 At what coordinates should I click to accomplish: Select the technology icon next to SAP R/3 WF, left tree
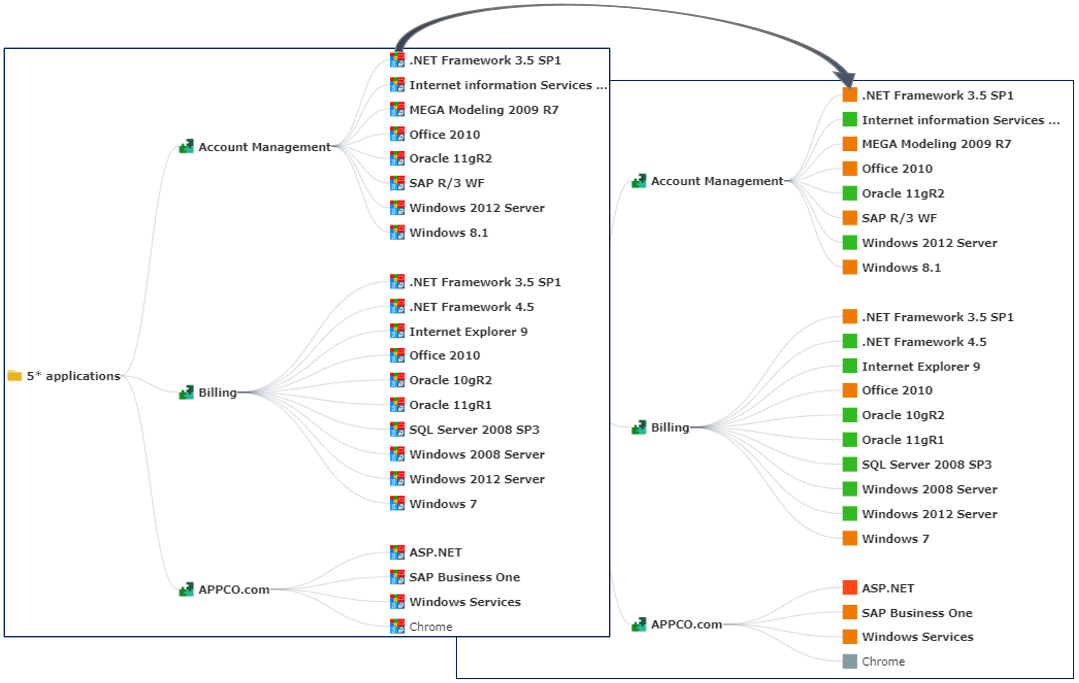pos(397,183)
